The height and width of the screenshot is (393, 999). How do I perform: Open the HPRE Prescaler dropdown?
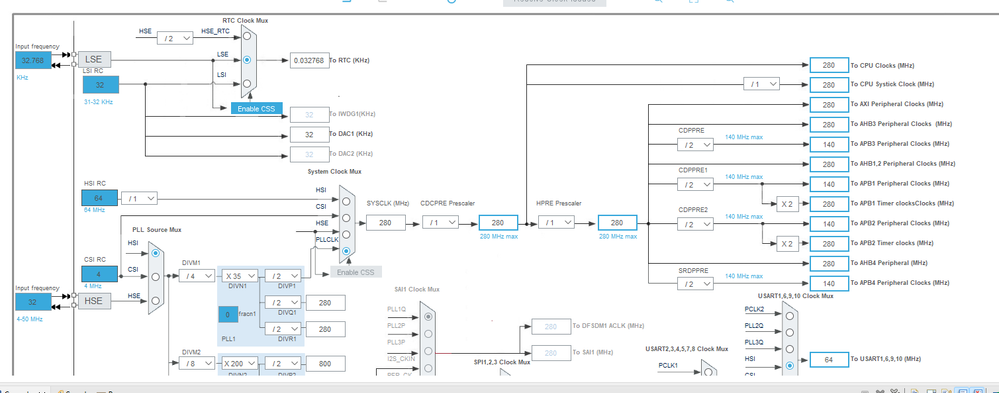tap(556, 222)
